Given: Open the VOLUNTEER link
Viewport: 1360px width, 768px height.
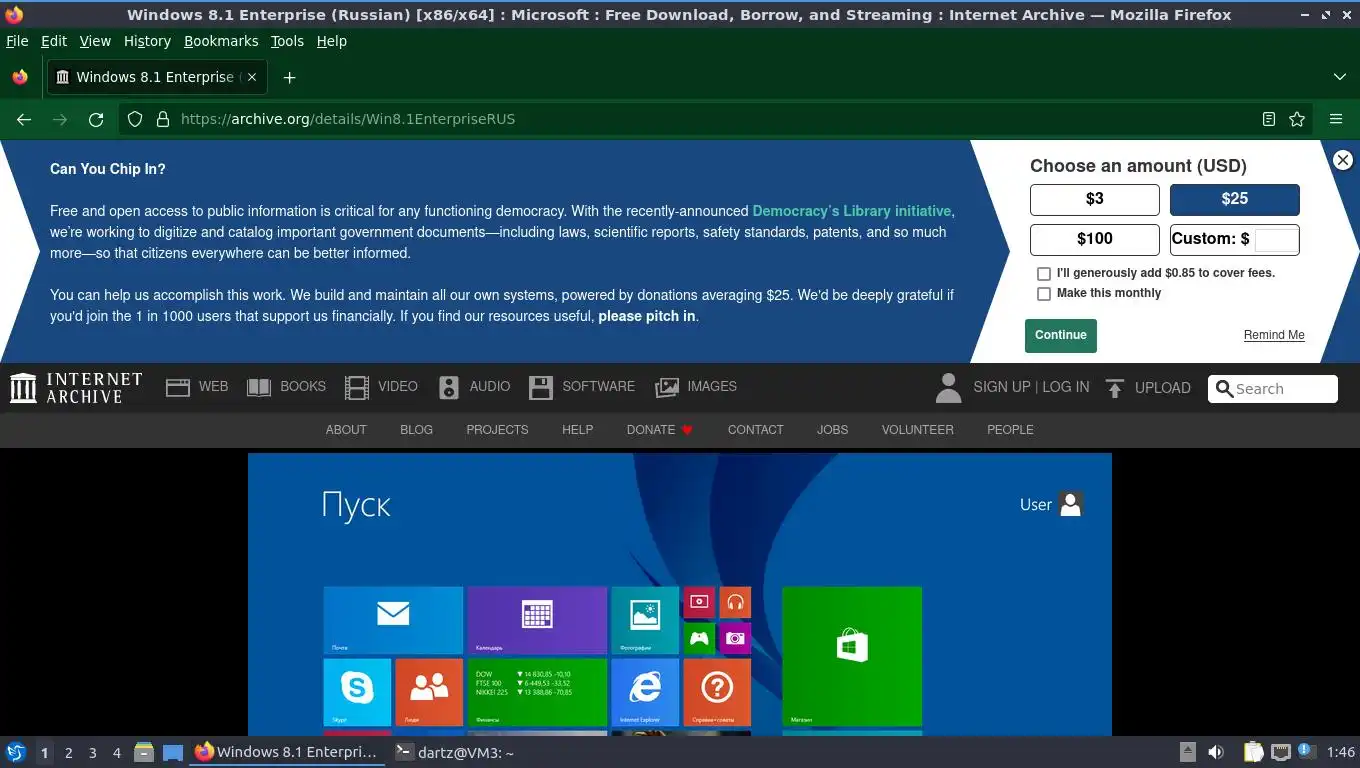Looking at the screenshot, I should click(x=917, y=430).
